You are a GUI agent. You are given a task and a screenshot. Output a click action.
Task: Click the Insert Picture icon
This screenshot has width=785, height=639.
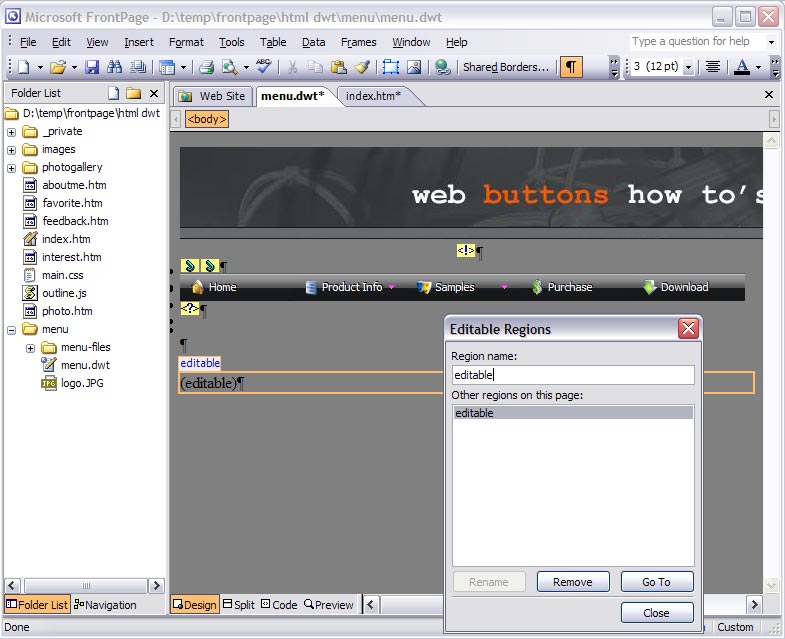(x=413, y=67)
